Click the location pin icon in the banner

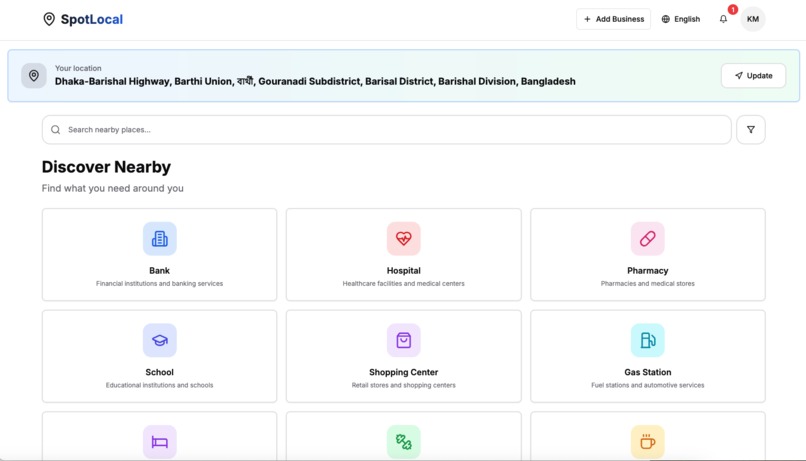(x=34, y=76)
